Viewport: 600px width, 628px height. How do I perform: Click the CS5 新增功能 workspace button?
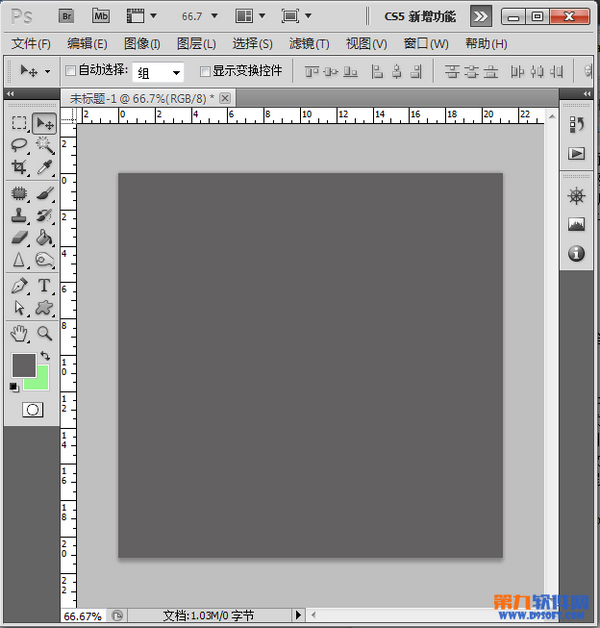(x=420, y=16)
